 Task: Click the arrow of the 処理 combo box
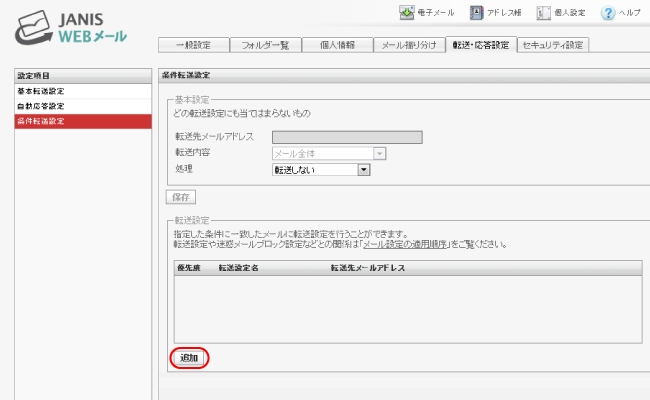[x=364, y=170]
